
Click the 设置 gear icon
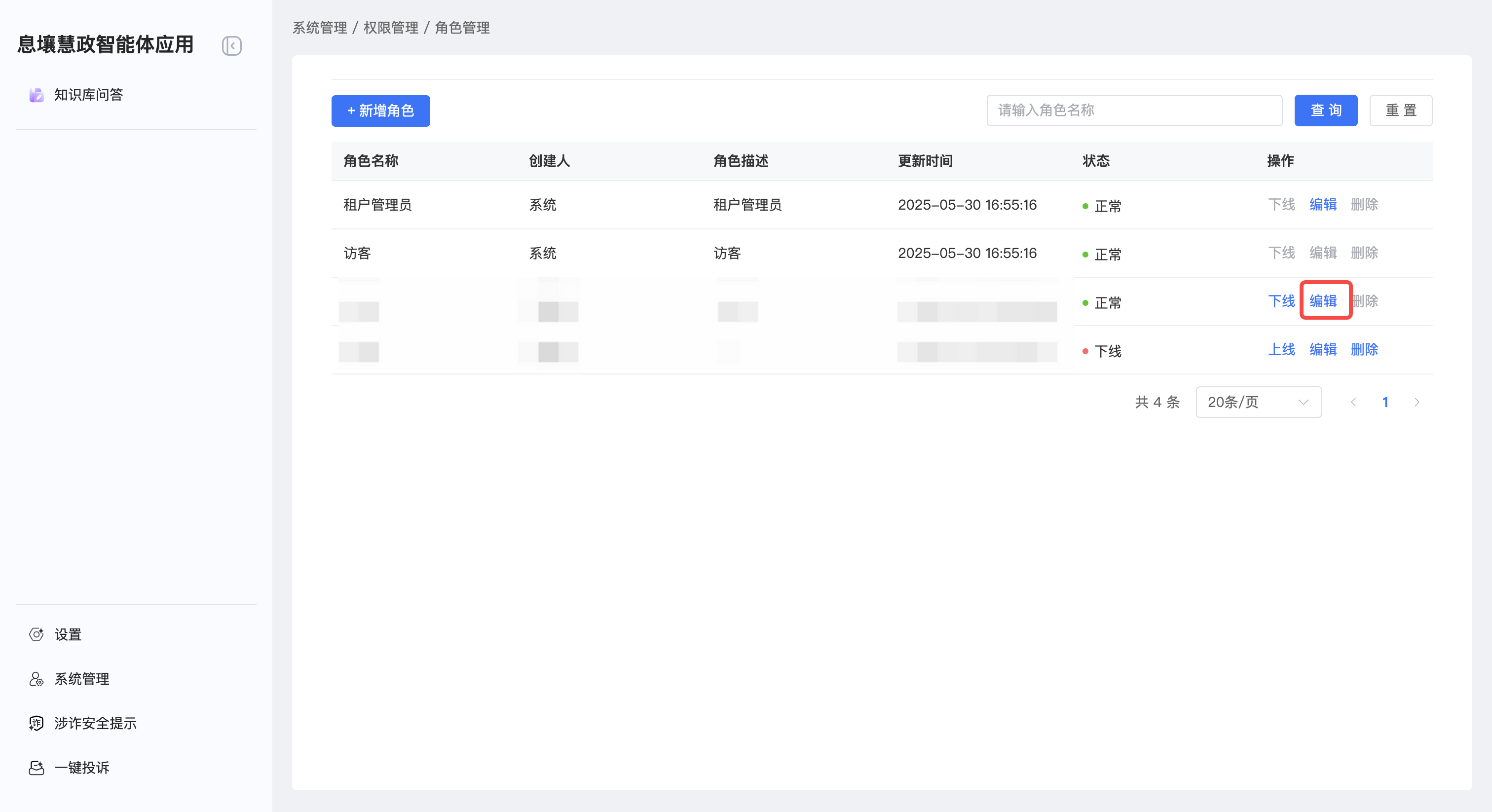click(x=37, y=634)
